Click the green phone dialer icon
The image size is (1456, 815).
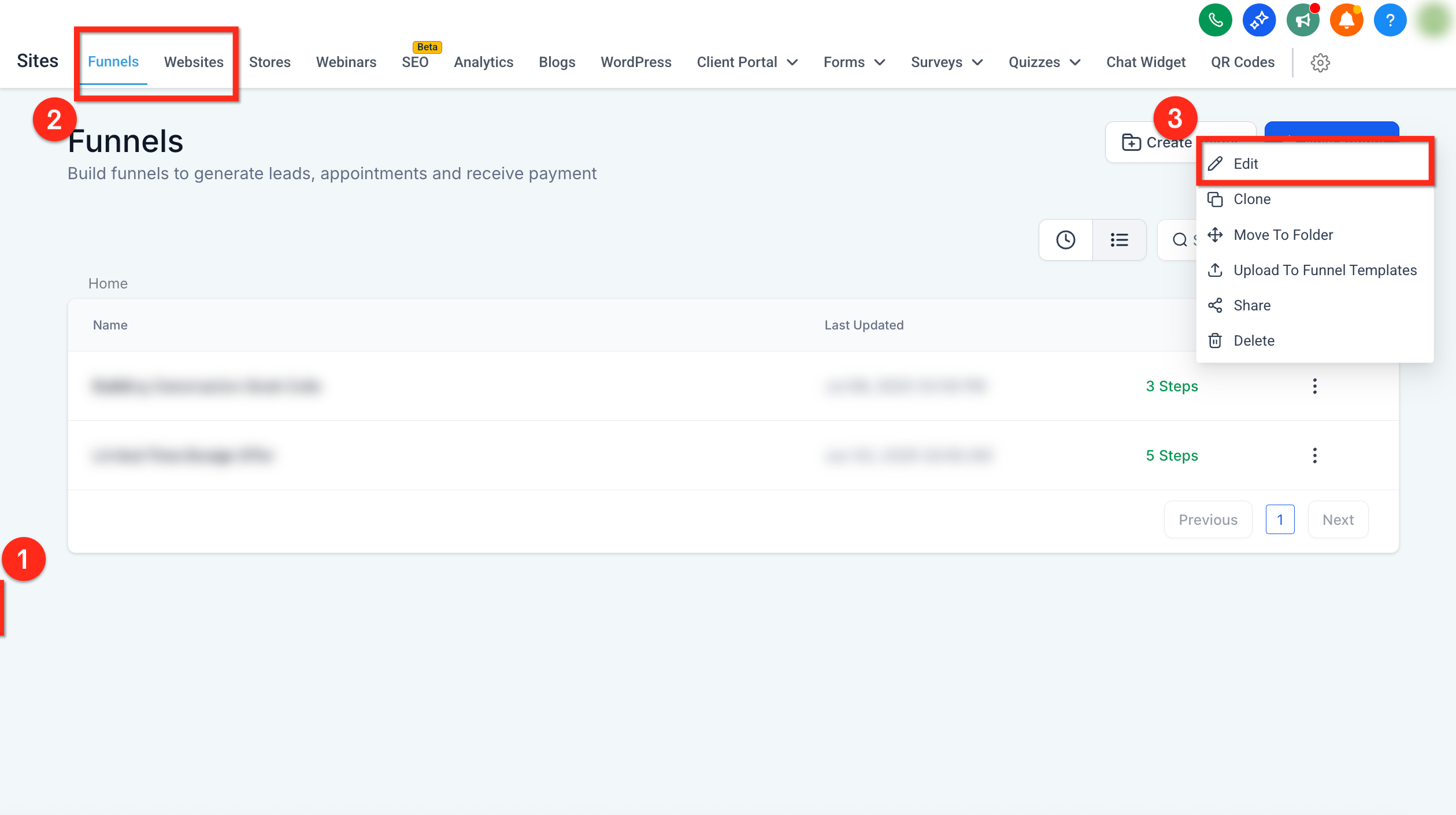click(x=1215, y=21)
